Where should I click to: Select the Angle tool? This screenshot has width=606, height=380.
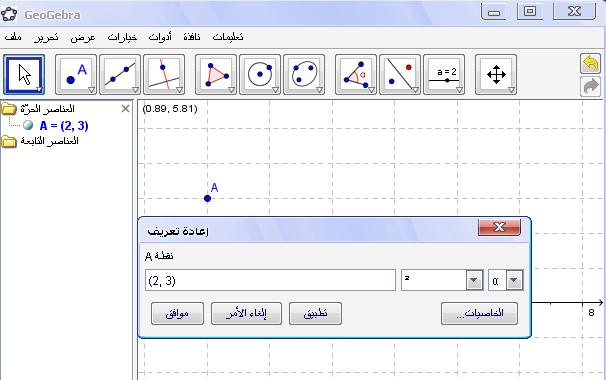click(x=356, y=75)
